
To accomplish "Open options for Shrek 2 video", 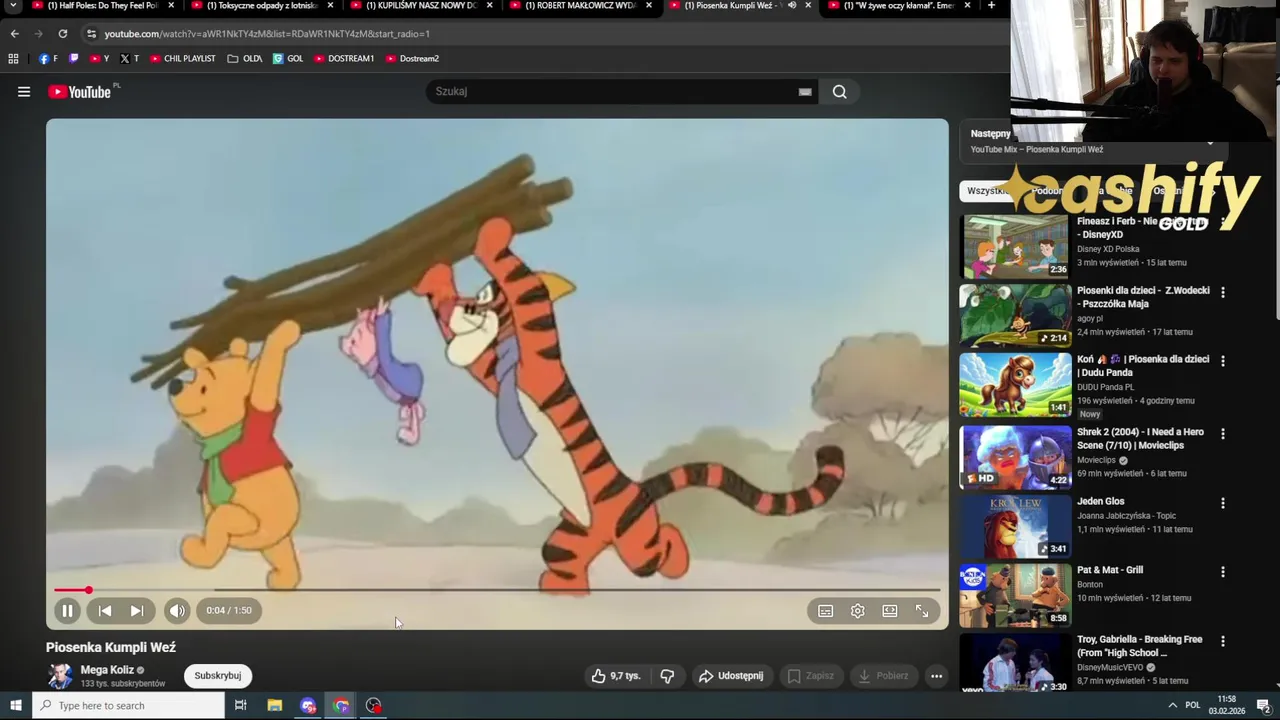I will (1222, 434).
